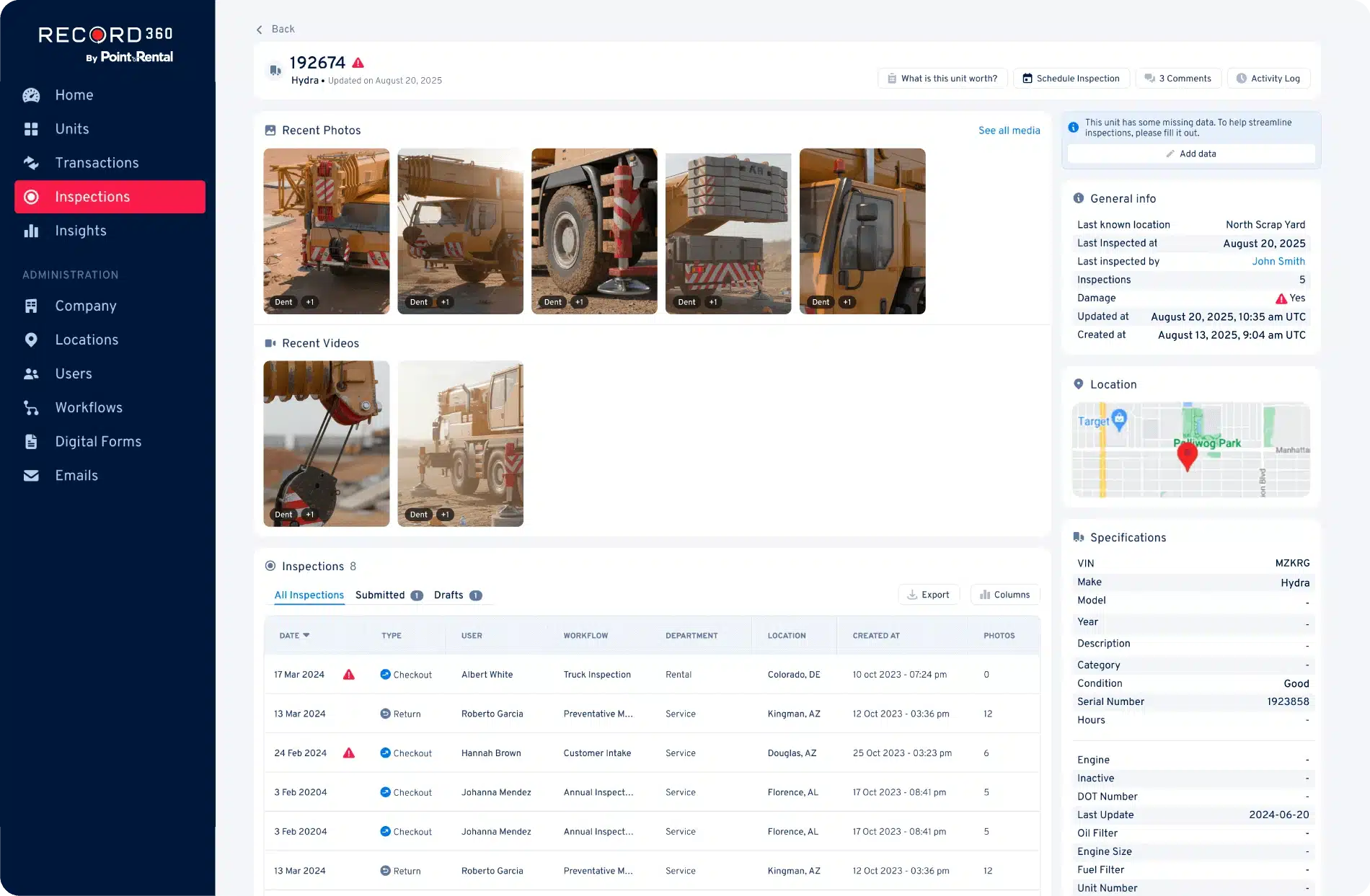This screenshot has width=1370, height=896.
Task: Click the Emails envelope icon
Action: (x=31, y=476)
